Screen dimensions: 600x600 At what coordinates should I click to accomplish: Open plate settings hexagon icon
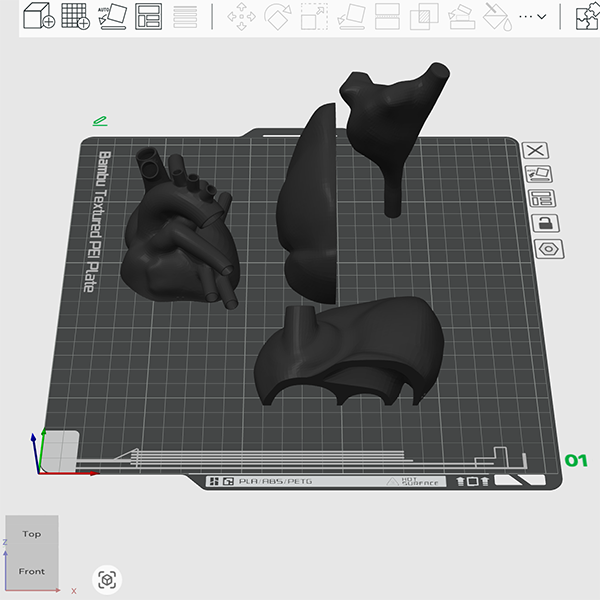(x=550, y=249)
